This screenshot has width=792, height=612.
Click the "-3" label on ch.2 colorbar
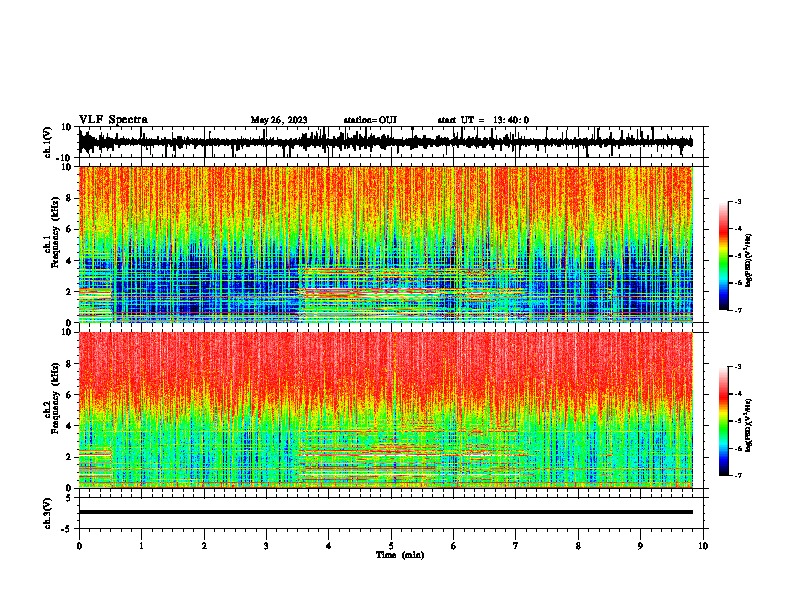[737, 367]
